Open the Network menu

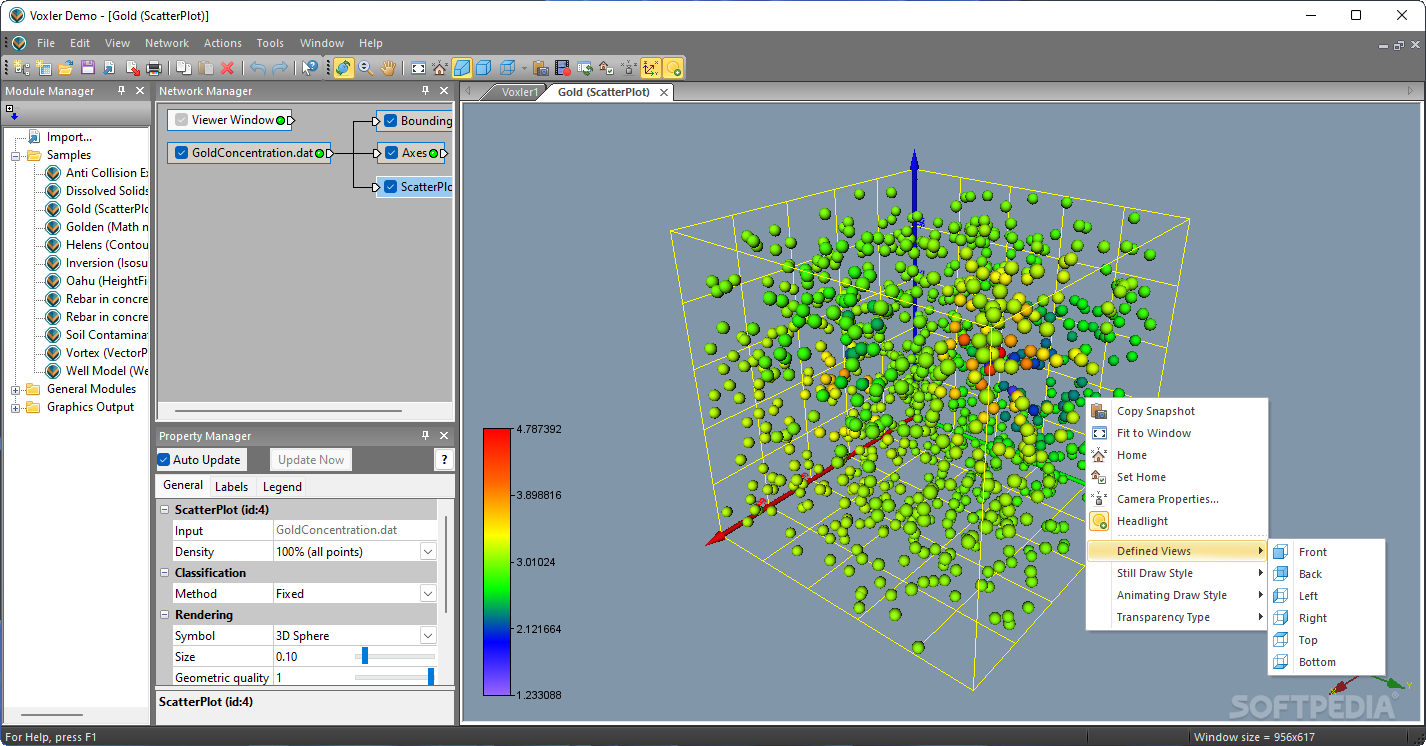pos(167,43)
